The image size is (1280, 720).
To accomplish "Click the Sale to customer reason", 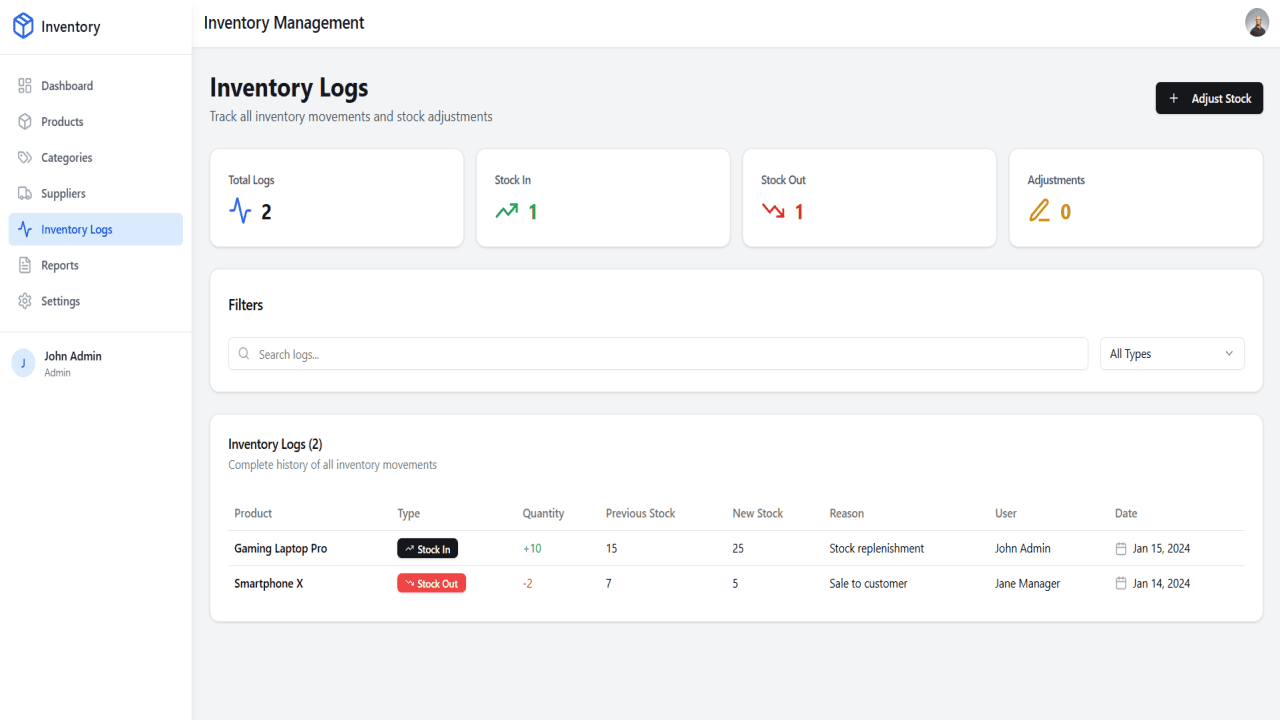I will click(869, 583).
